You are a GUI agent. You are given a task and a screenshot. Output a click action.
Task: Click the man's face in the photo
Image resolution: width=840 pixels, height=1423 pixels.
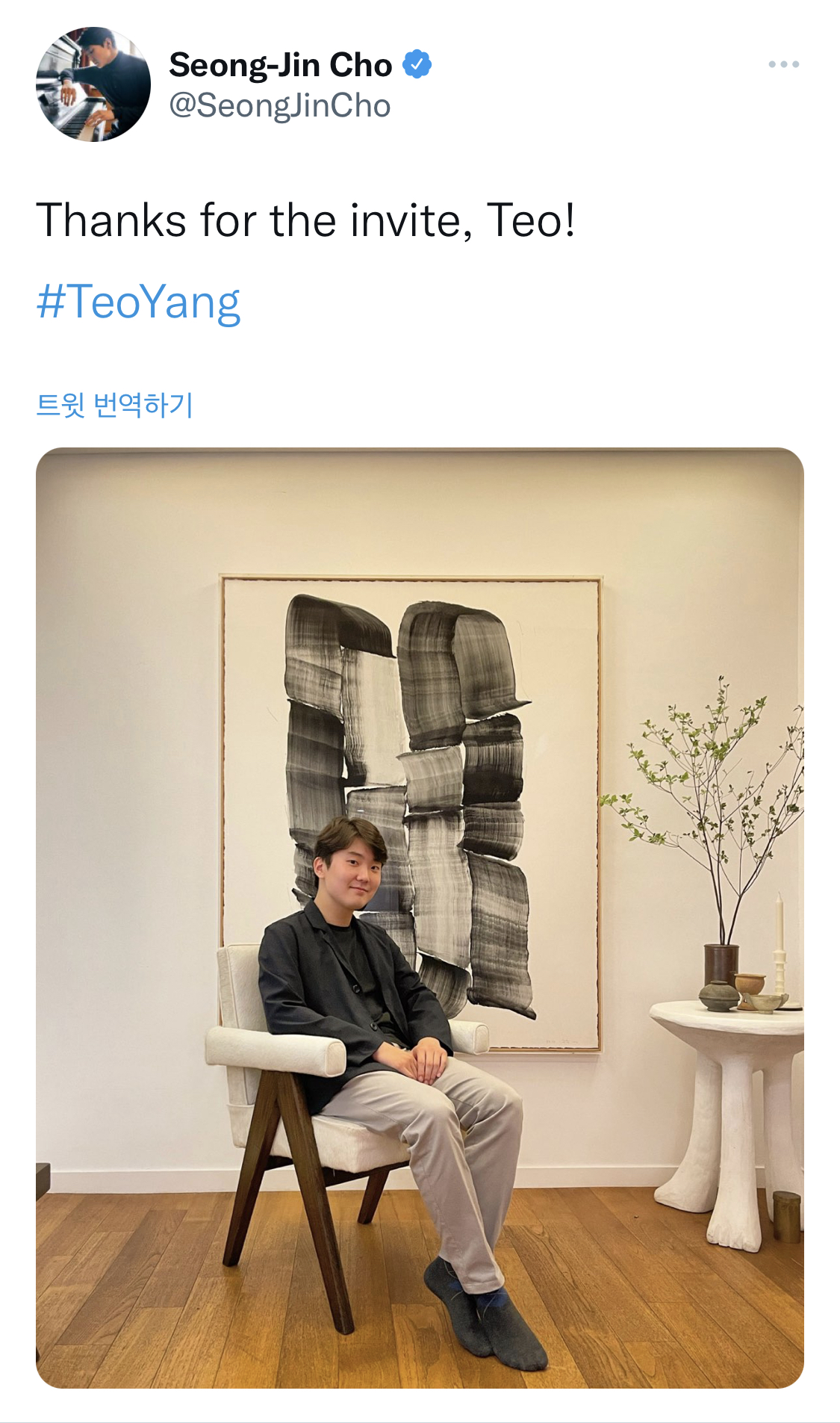click(x=352, y=870)
